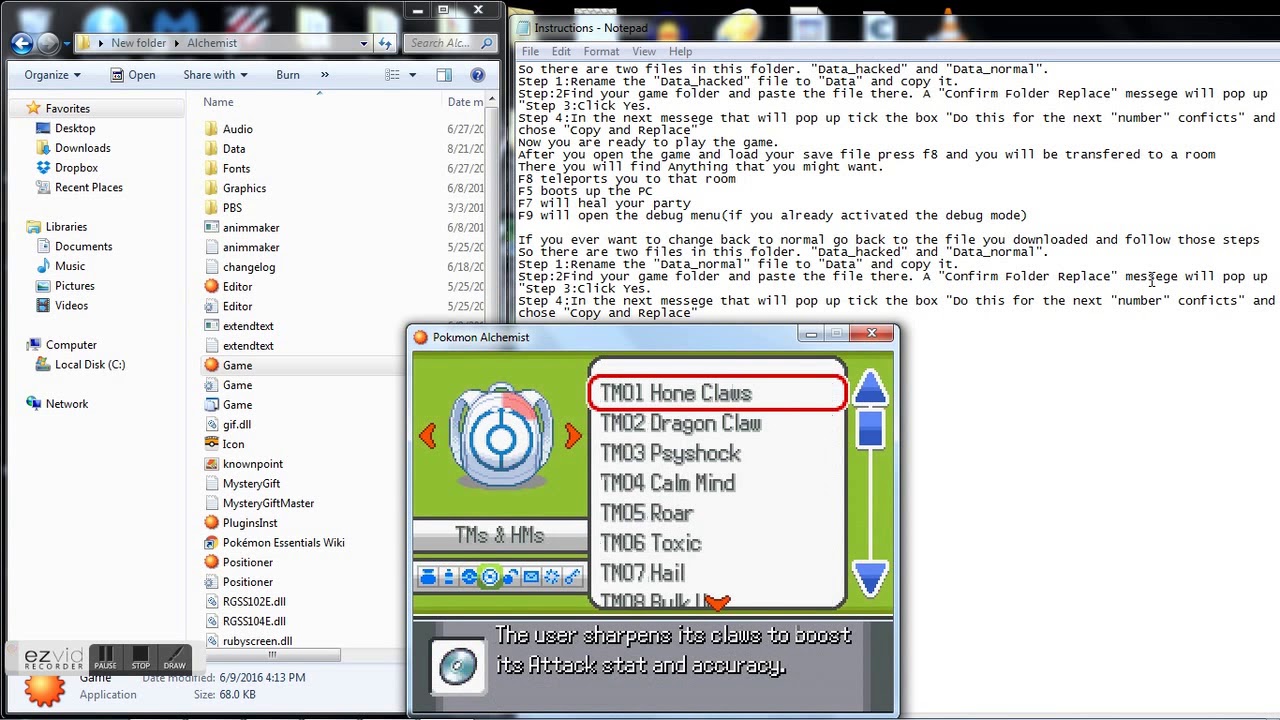Open Notepad Edit menu
1280x720 pixels.
561,52
